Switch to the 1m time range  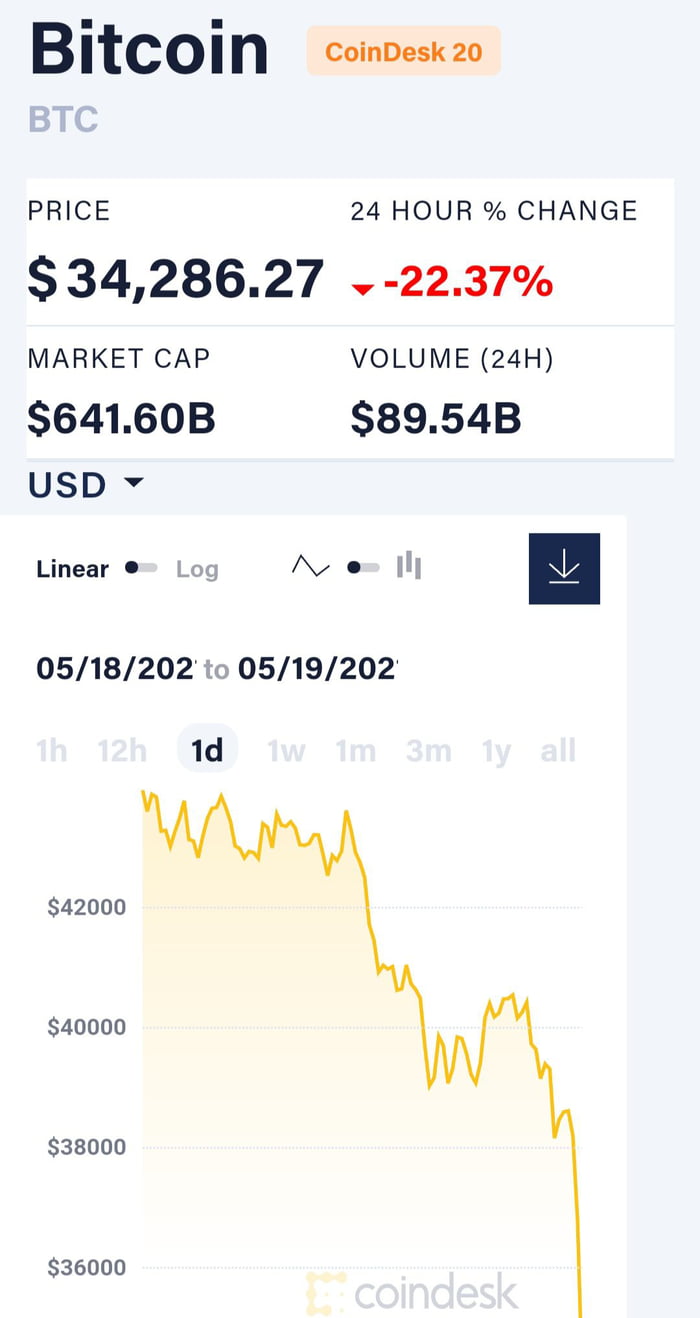(355, 750)
